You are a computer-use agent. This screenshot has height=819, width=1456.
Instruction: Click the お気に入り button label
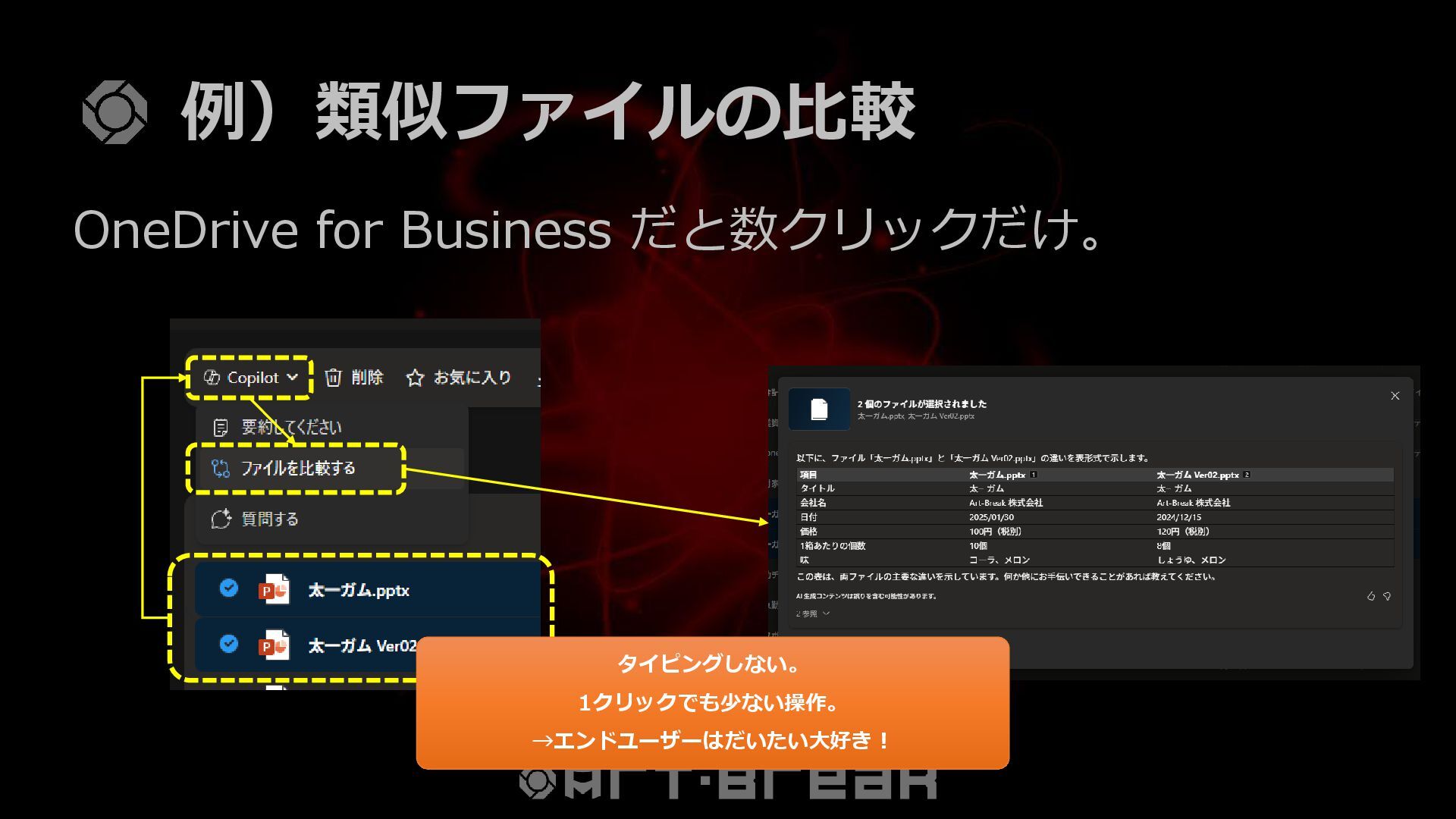[x=472, y=378]
